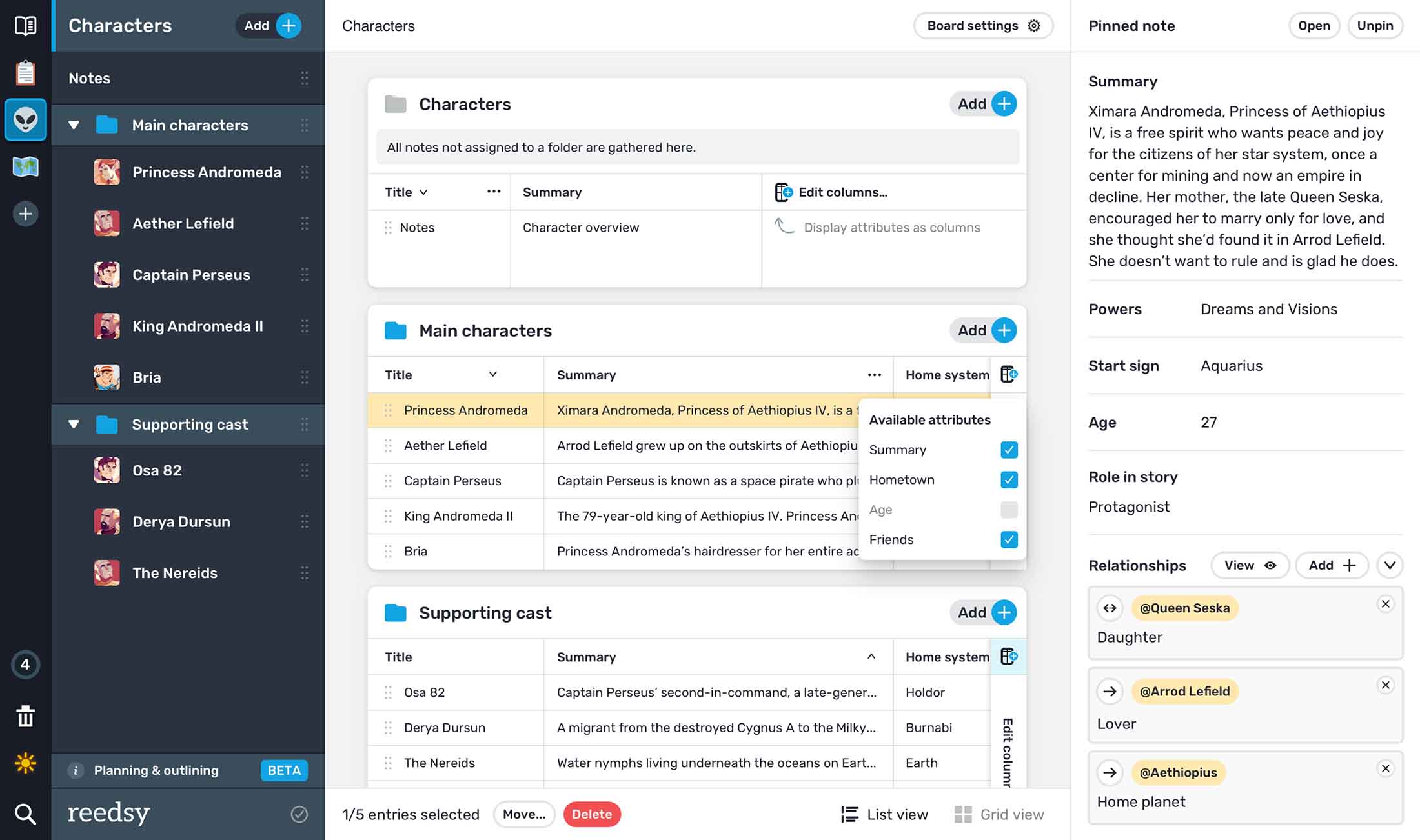
Task: Open Edit columns for Main characters table
Action: (1008, 374)
